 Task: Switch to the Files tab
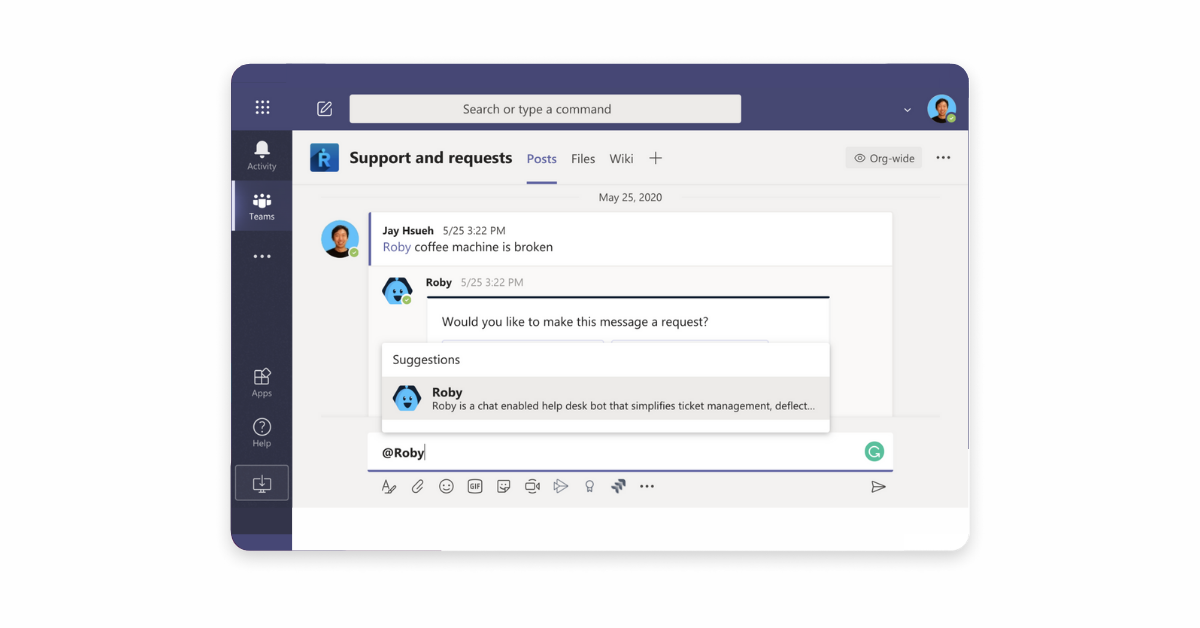[x=583, y=158]
